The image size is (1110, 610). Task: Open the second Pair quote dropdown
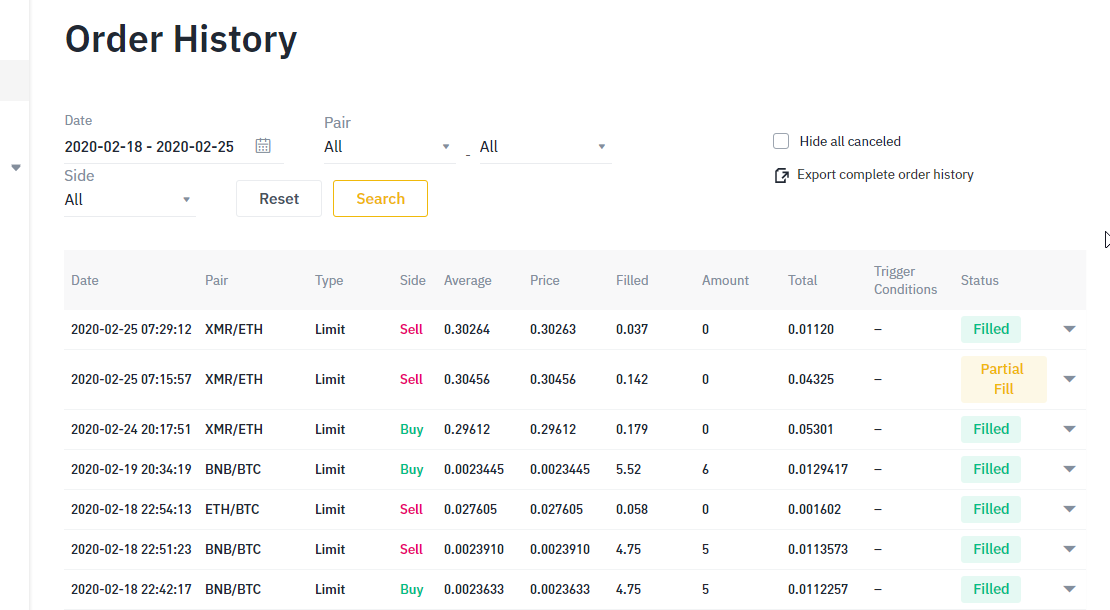coord(544,147)
